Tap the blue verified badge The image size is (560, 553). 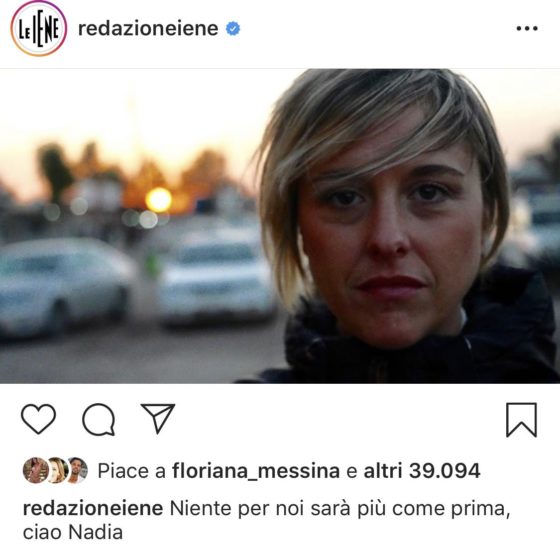coord(233,29)
